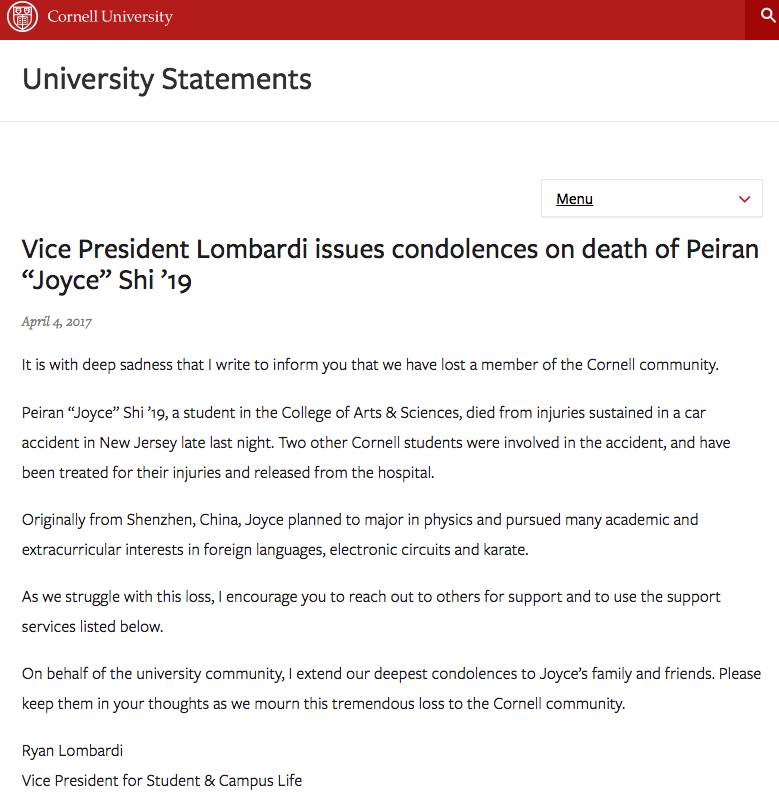Select the headline about Vice President Lombardi's condolences
Image resolution: width=779 pixels, height=797 pixels.
click(x=390, y=264)
